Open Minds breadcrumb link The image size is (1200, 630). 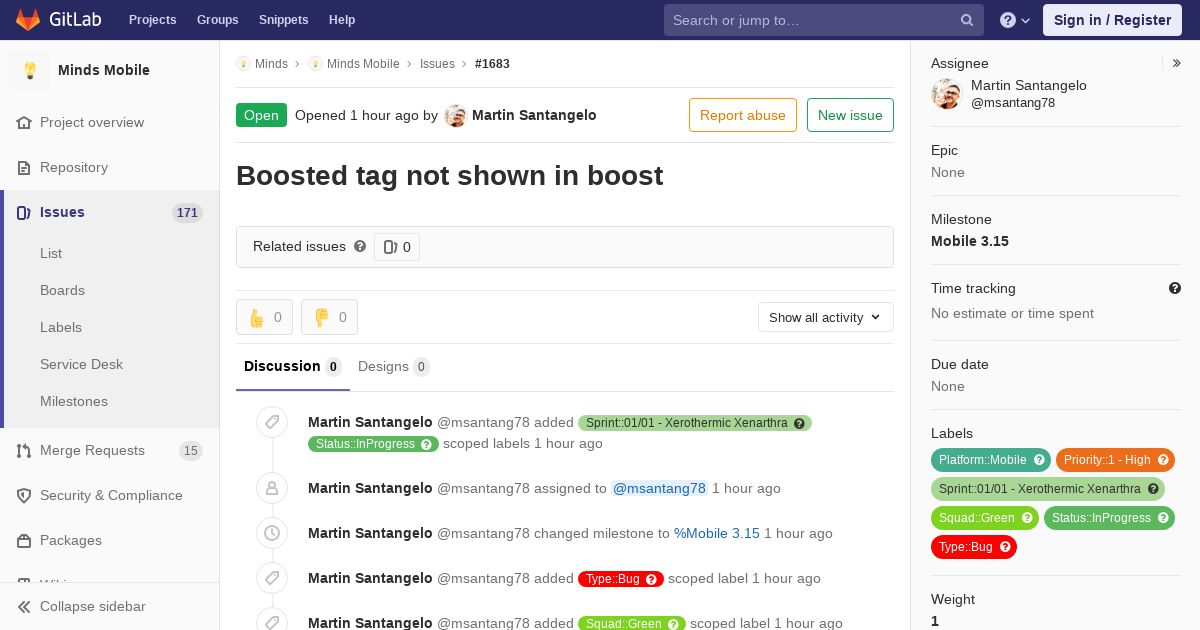click(271, 63)
